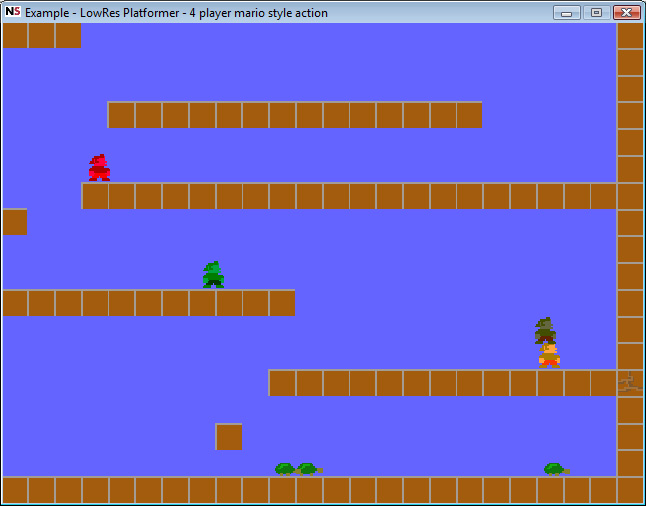Click the rightmost brick of the topmost long platform
The width and height of the screenshot is (646, 506).
pyautogui.click(x=469, y=115)
